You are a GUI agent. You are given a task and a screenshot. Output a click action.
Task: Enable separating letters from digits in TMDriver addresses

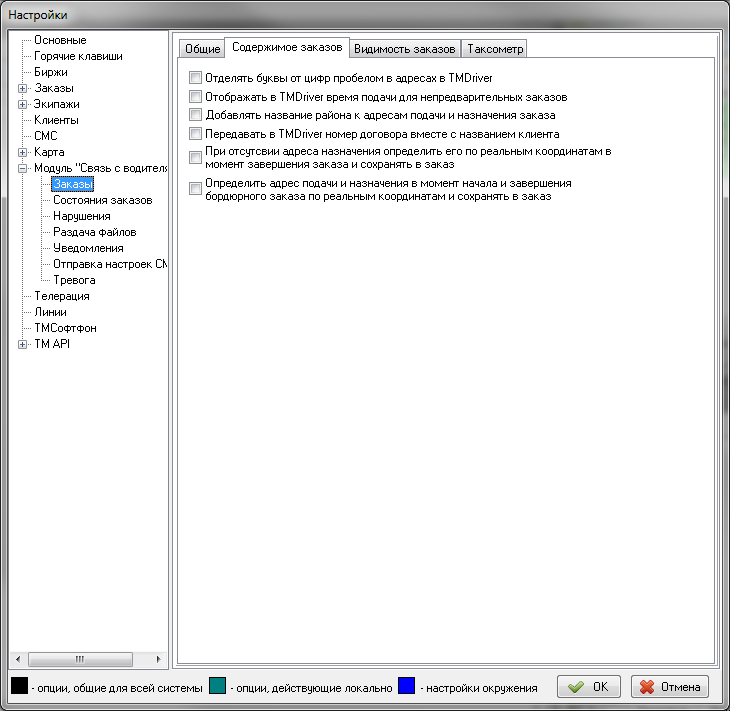(x=195, y=78)
